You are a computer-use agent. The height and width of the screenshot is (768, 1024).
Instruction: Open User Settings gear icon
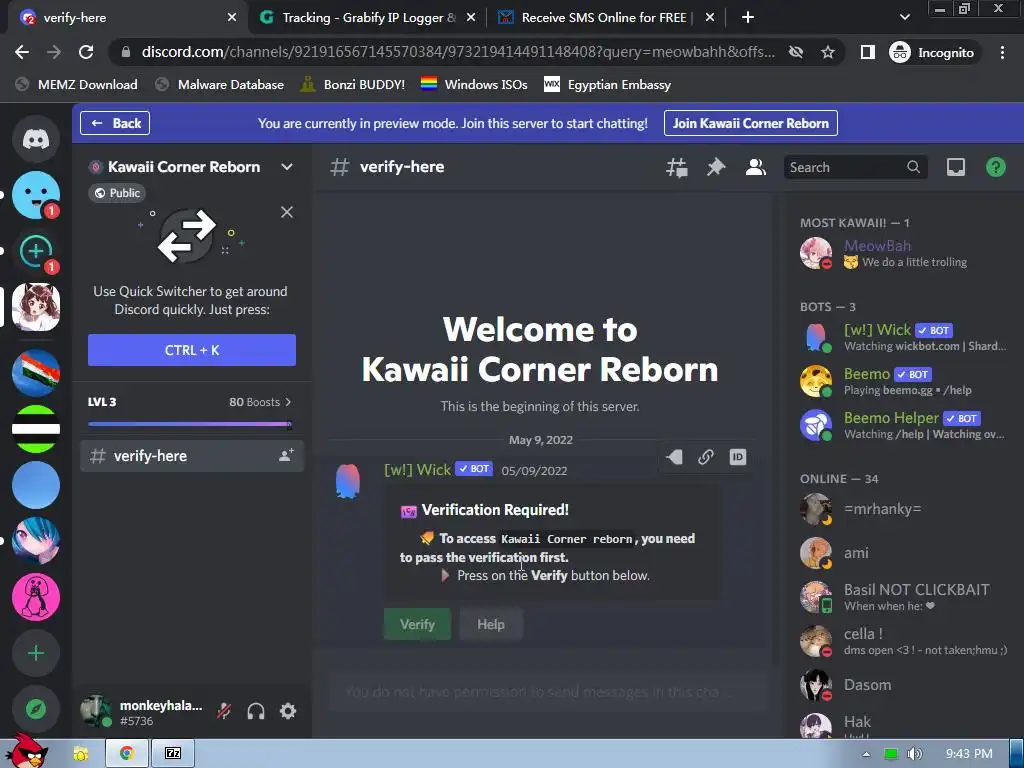point(288,711)
